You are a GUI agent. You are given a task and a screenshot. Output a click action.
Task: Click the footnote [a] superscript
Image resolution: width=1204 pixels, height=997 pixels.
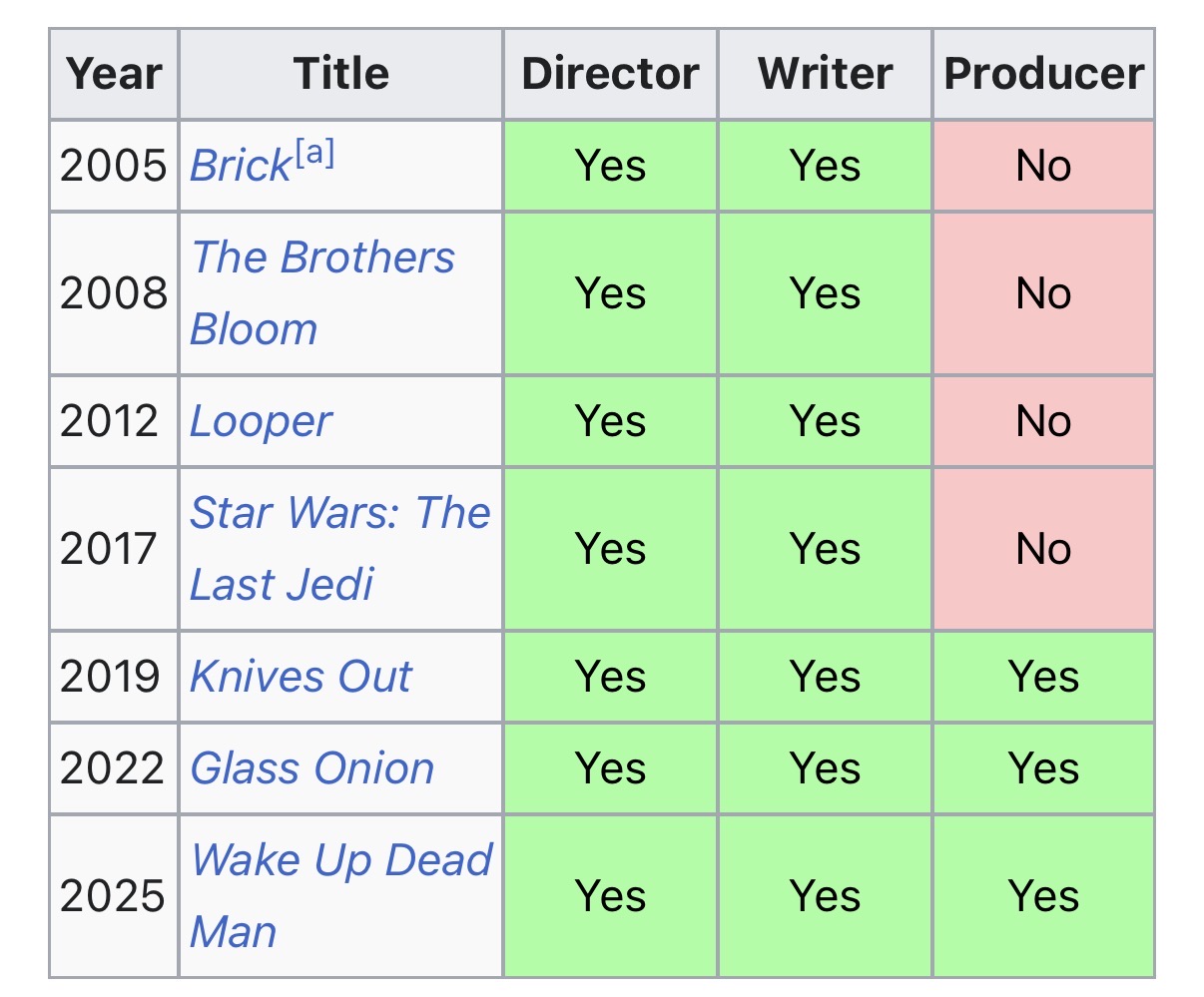click(314, 155)
